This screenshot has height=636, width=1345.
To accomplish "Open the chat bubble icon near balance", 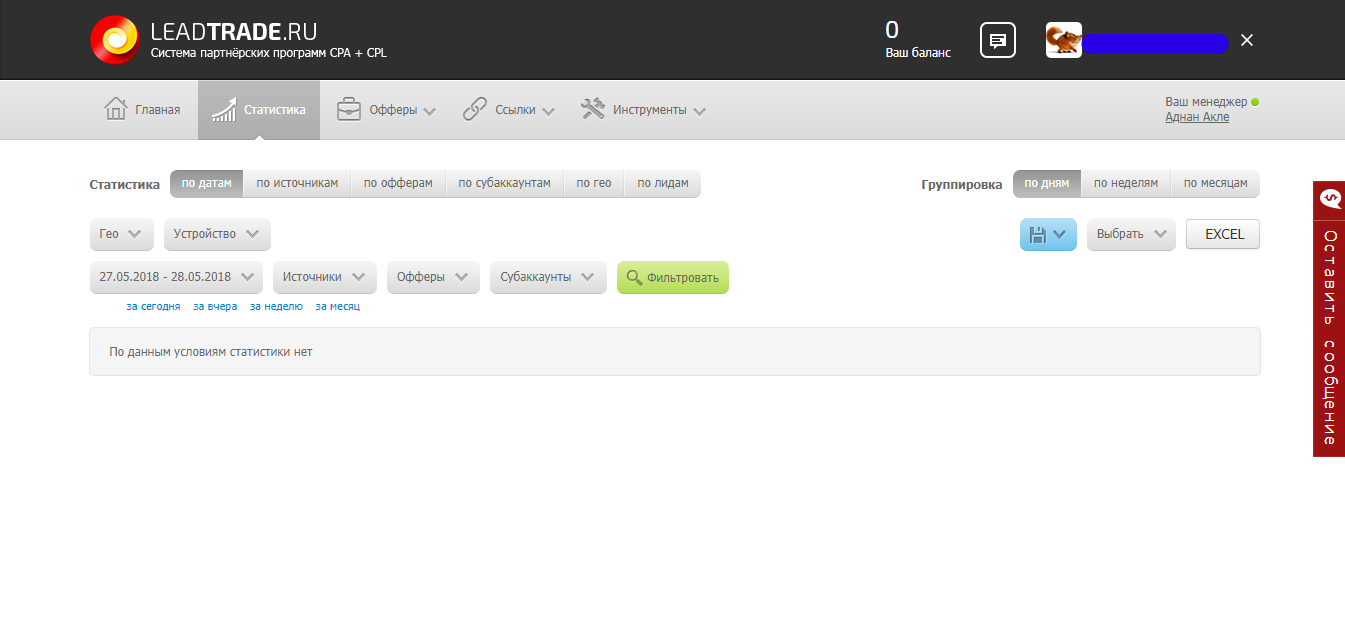I will [x=997, y=40].
